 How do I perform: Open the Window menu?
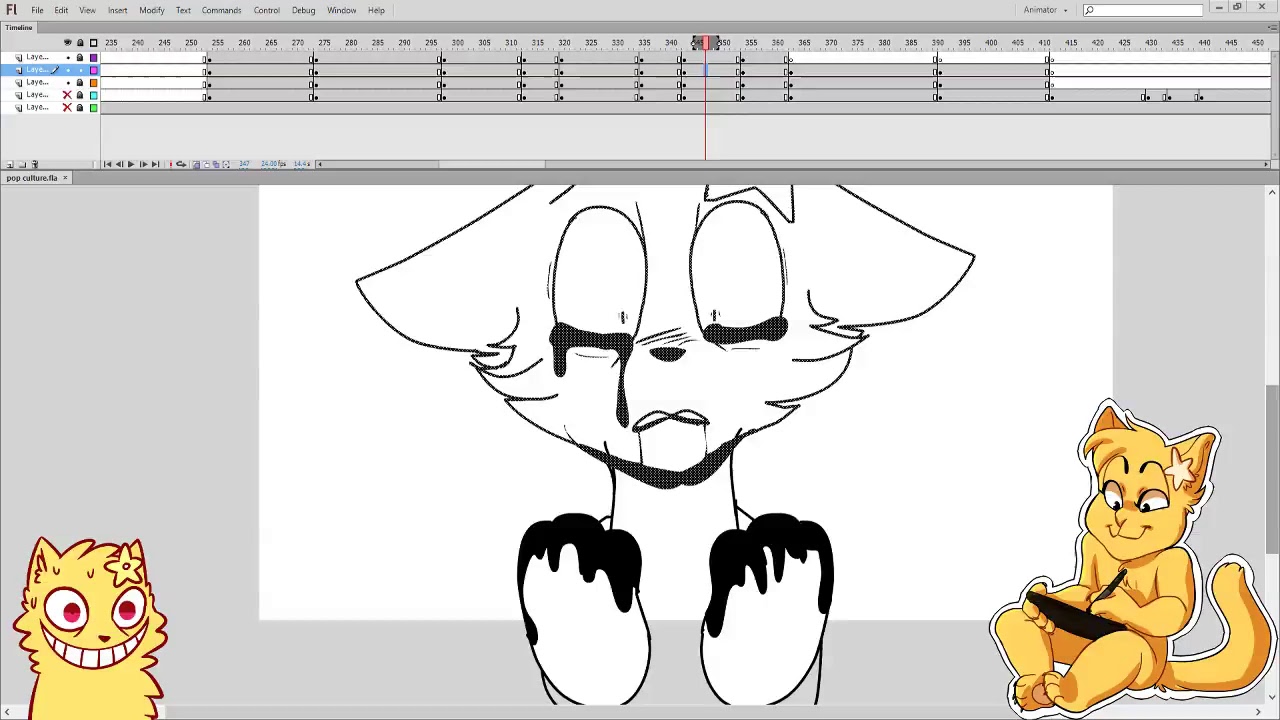341,10
